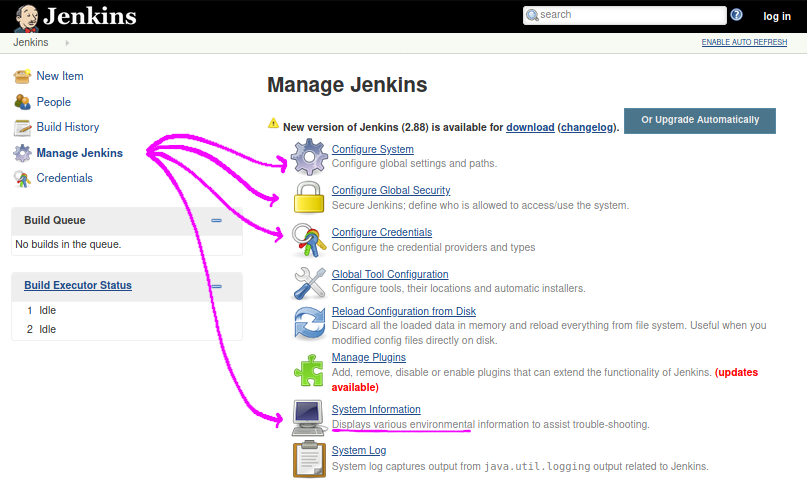807x481 pixels.
Task: Click the Configure Global Security padlock icon
Action: (309, 197)
